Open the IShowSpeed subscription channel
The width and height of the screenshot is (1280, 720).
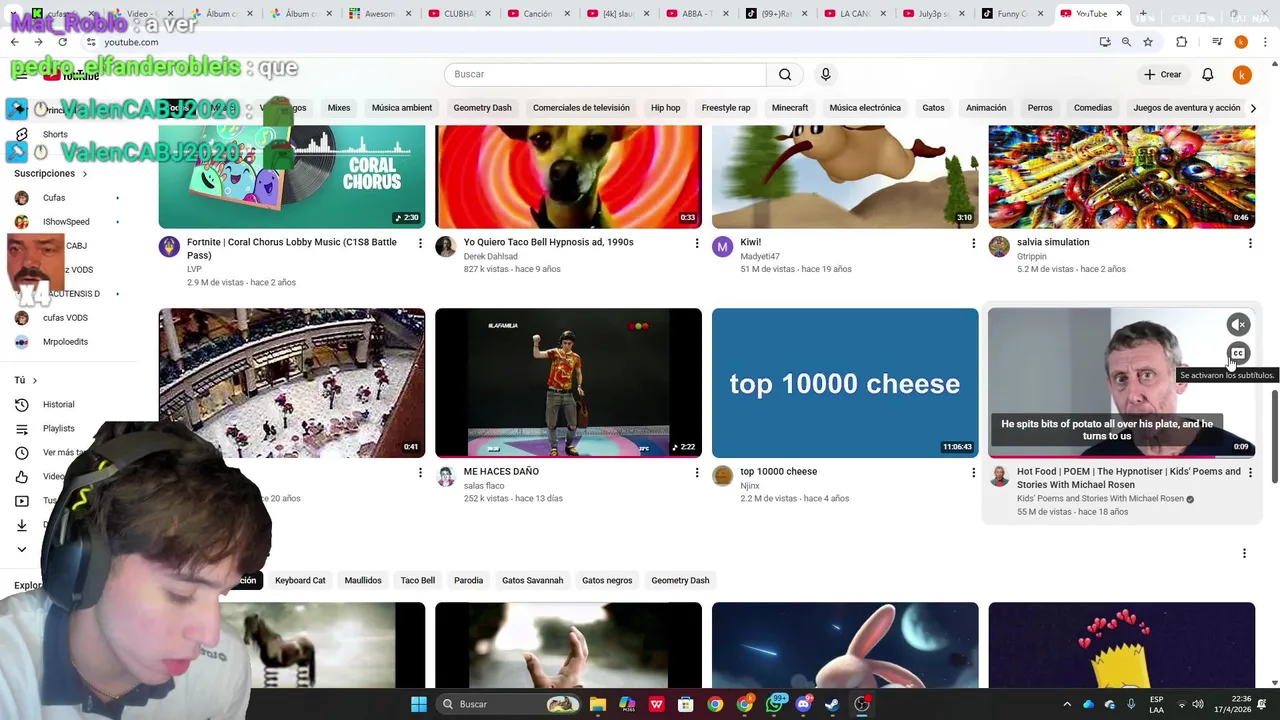coord(65,222)
